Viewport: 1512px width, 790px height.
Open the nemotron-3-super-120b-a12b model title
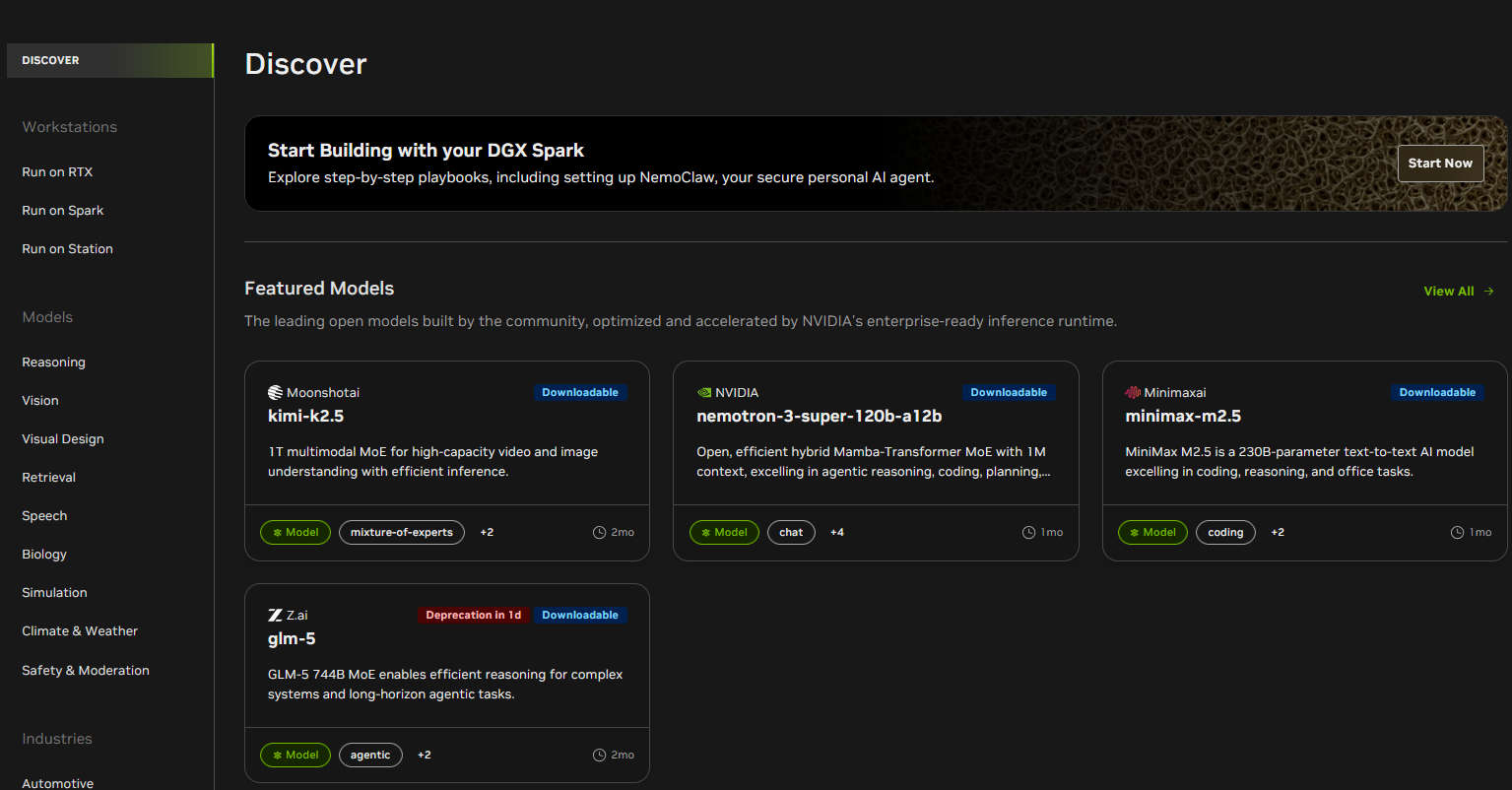pyautogui.click(x=820, y=417)
